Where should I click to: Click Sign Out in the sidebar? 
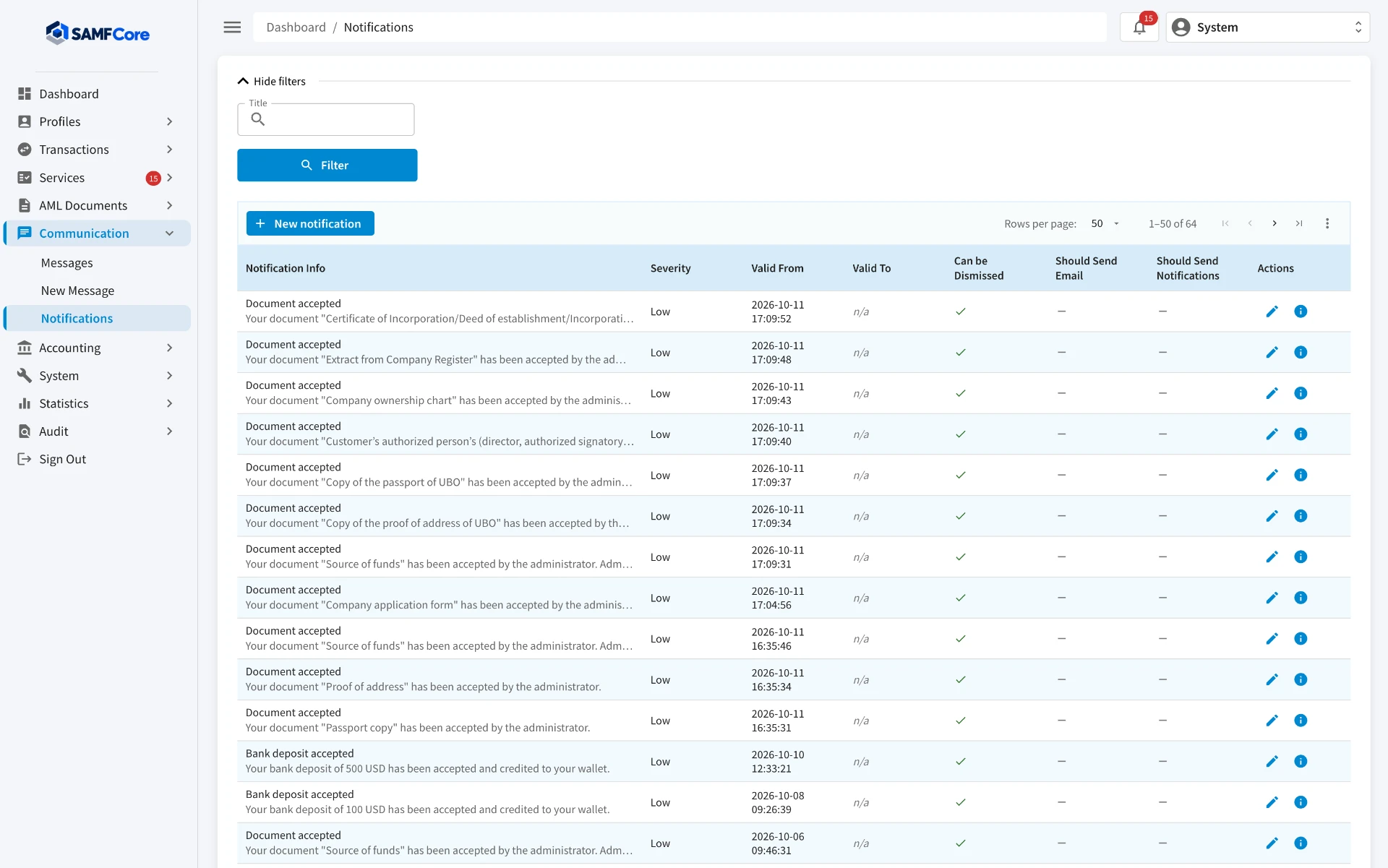(97, 459)
